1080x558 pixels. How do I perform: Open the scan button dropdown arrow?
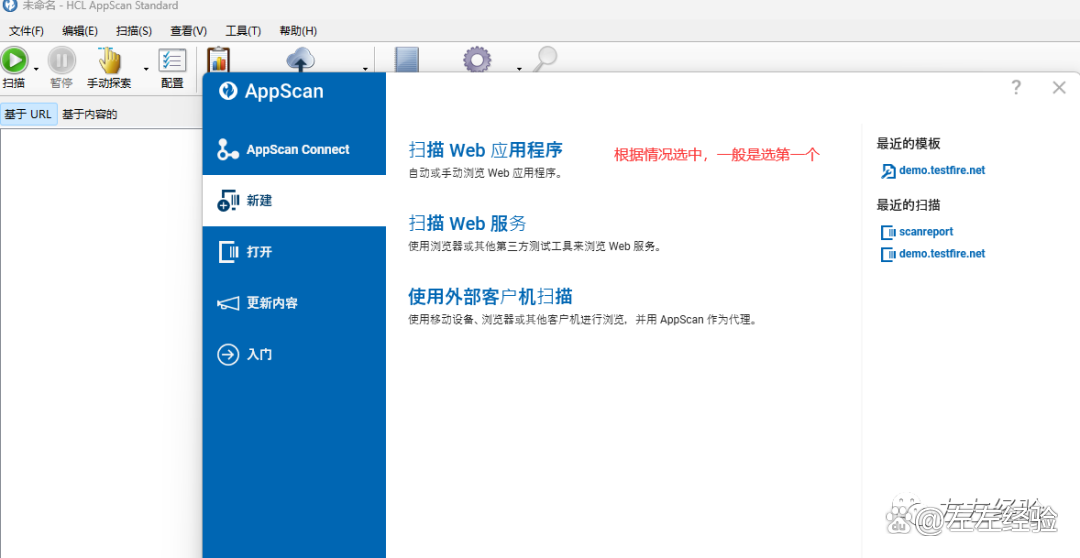(36, 69)
